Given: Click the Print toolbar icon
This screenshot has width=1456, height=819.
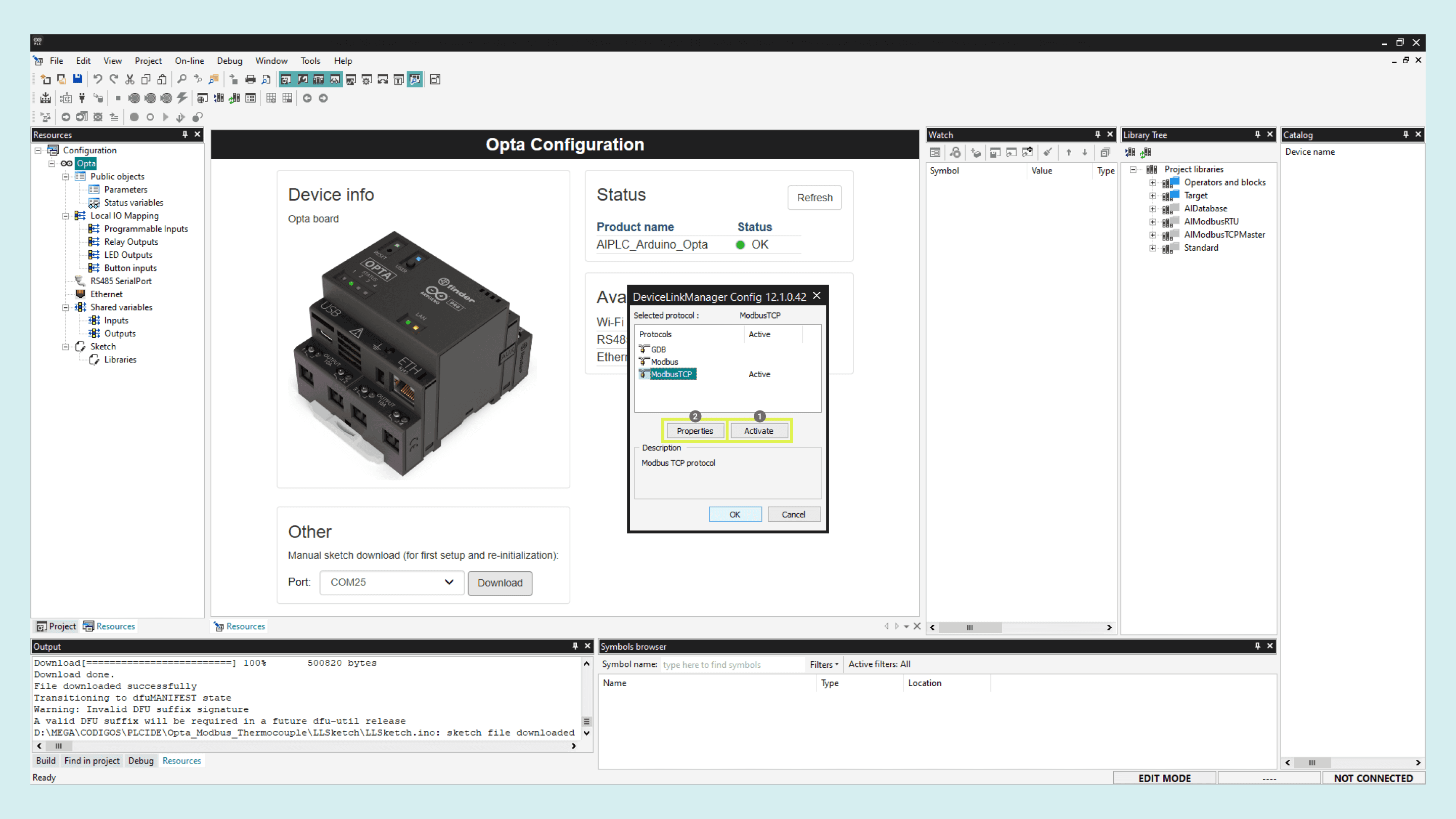Looking at the screenshot, I should click(x=250, y=79).
